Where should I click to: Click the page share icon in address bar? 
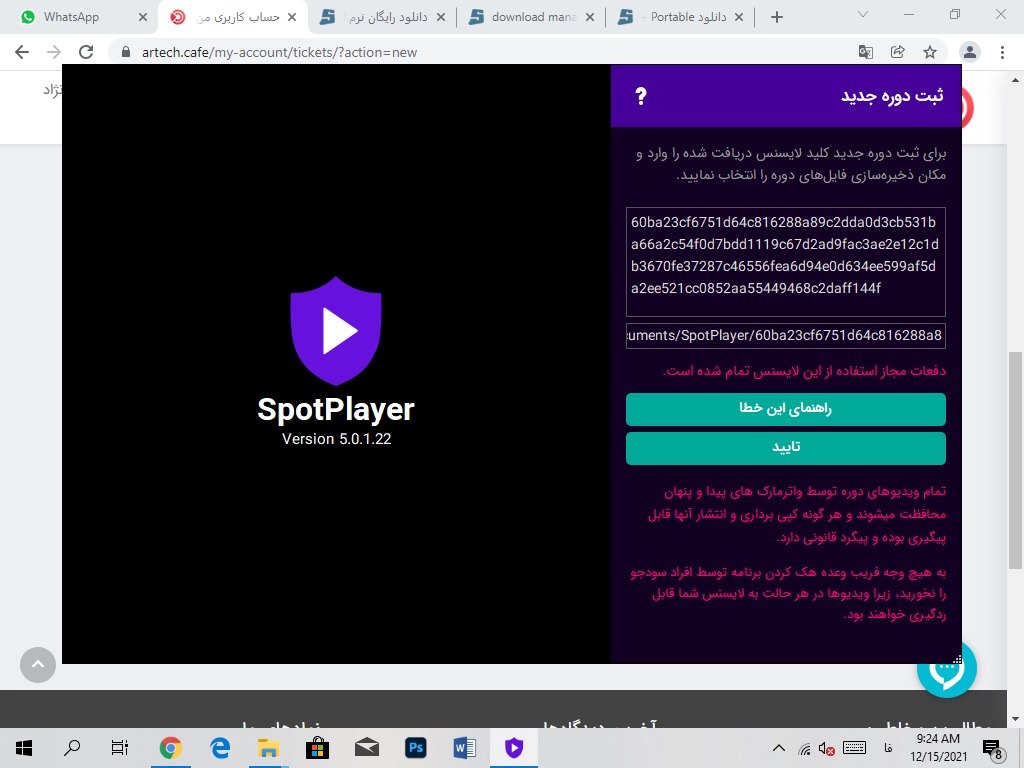click(x=898, y=52)
